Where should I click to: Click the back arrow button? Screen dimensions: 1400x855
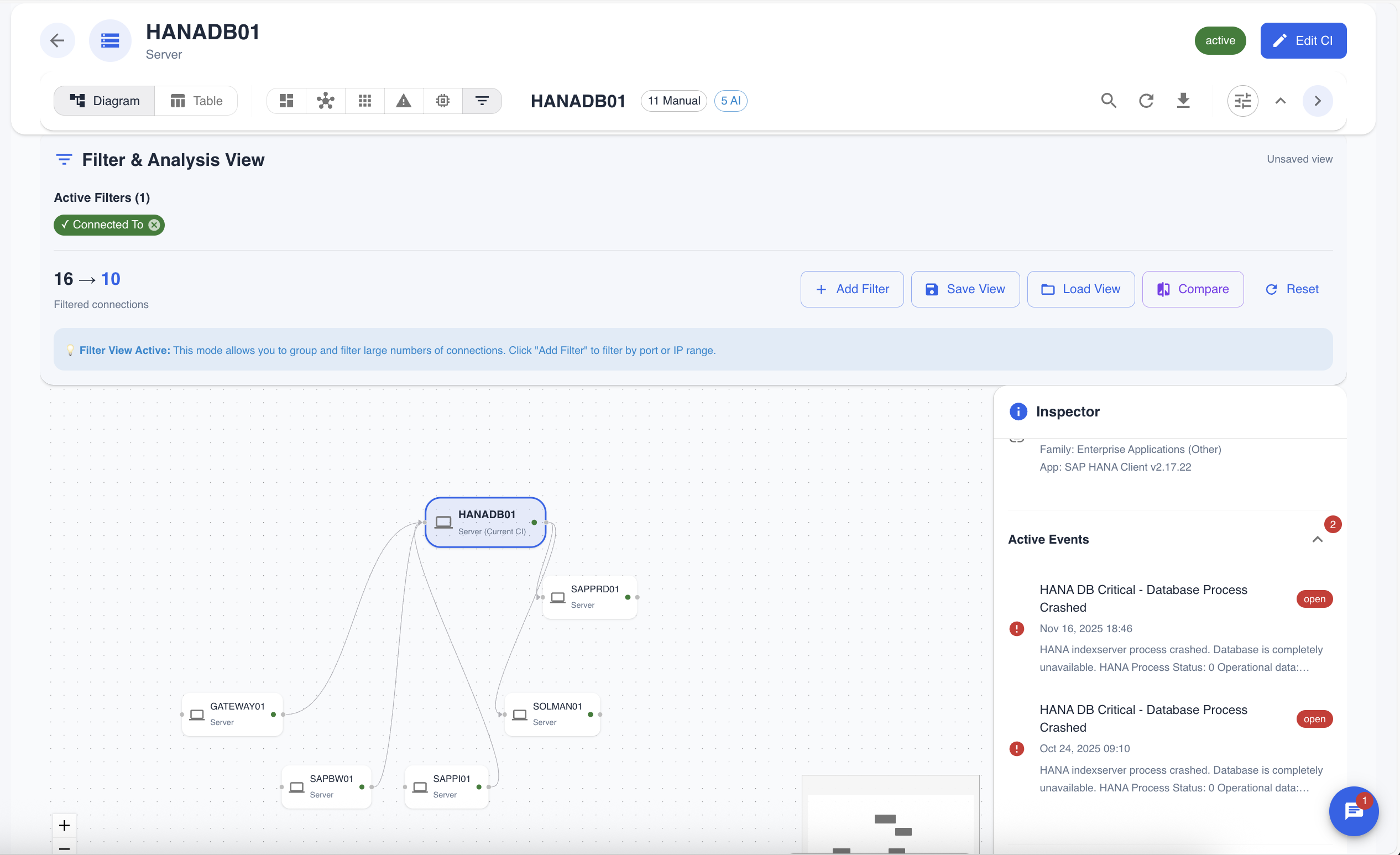click(57, 40)
